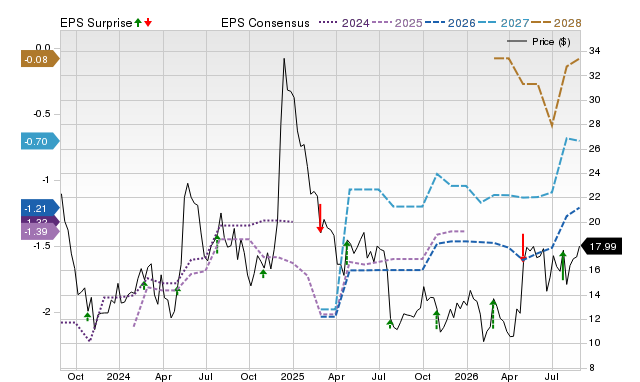The height and width of the screenshot is (382, 640).
Task: Click the red down arrow in the EPS Surprise legend
Action: [148, 22]
